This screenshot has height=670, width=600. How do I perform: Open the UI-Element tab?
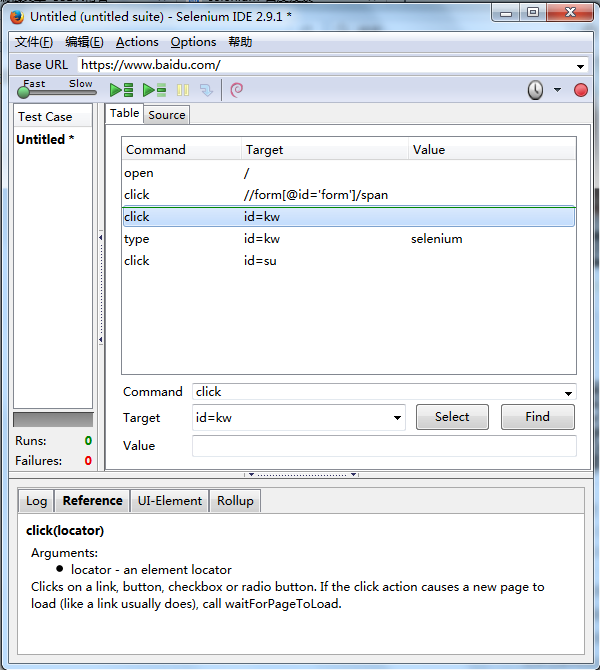pos(170,501)
